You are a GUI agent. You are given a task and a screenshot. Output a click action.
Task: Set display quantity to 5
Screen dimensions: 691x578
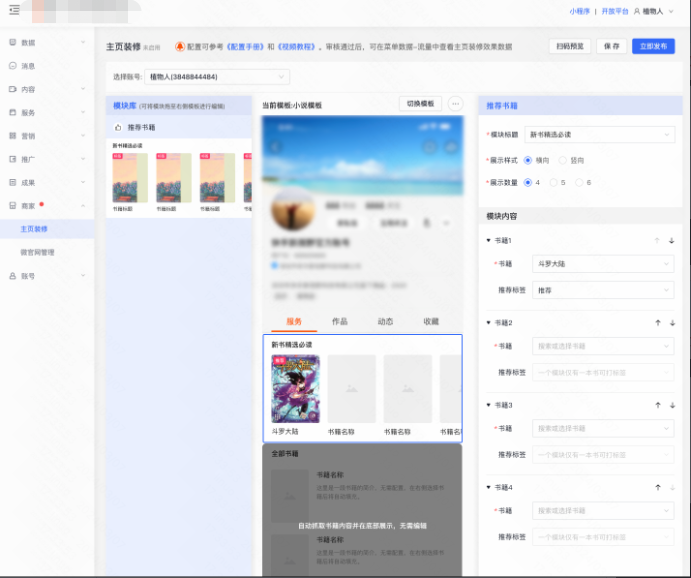[x=553, y=182]
